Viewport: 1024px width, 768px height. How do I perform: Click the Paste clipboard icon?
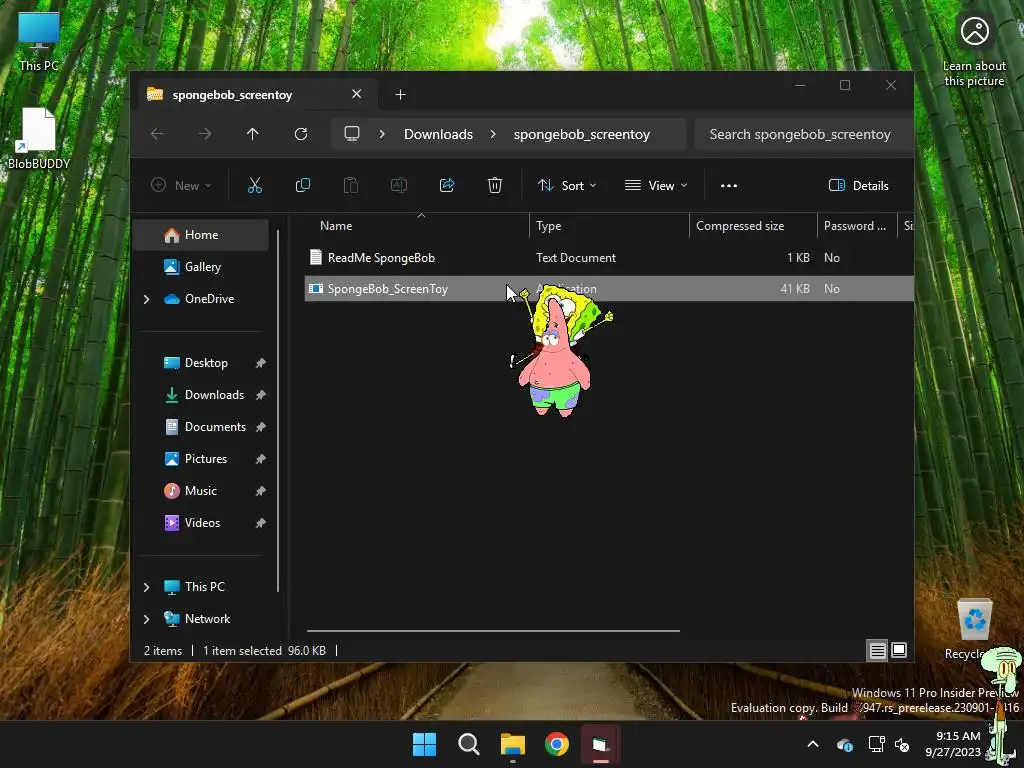pos(351,185)
